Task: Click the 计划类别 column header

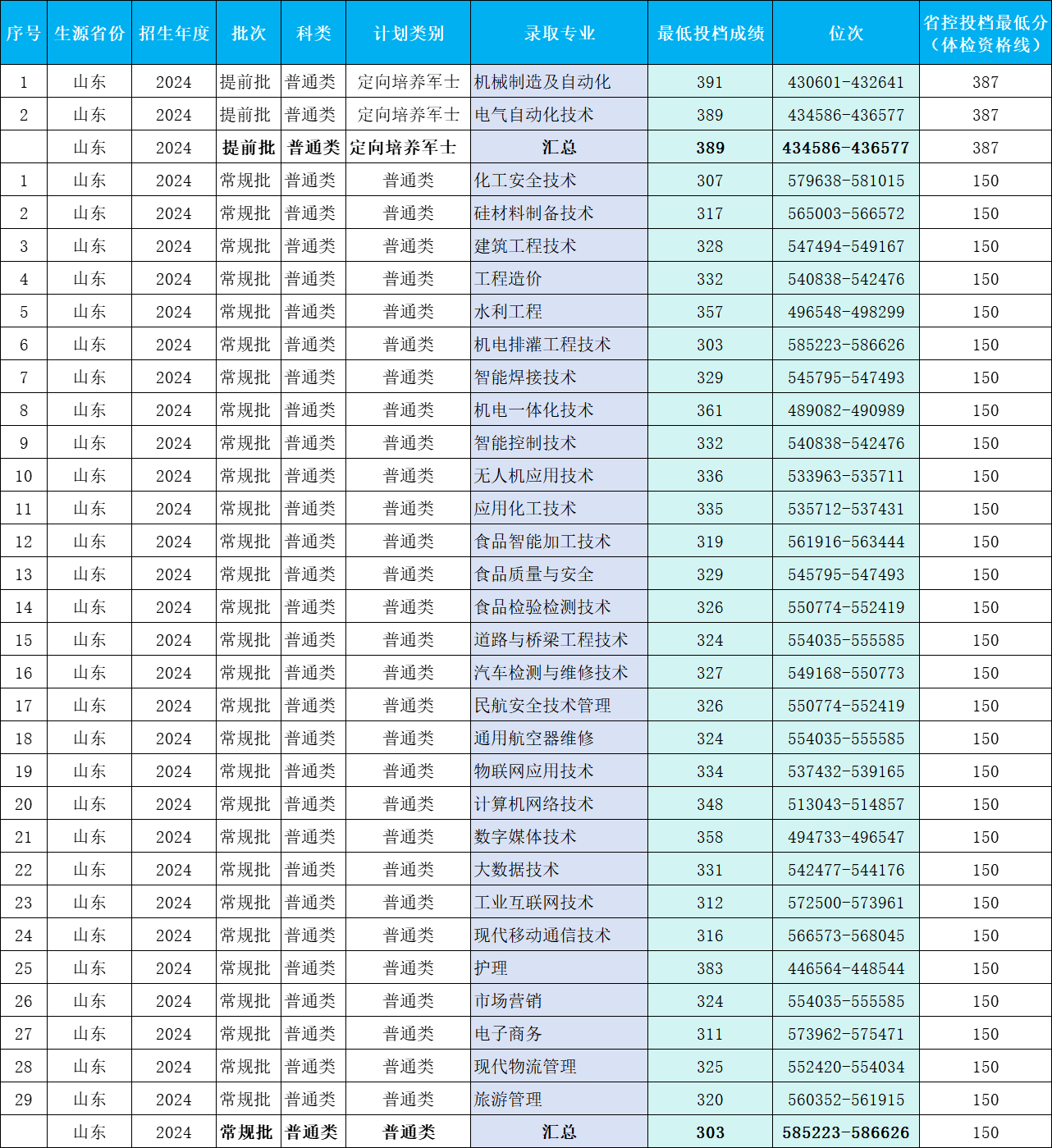Action: tap(409, 33)
